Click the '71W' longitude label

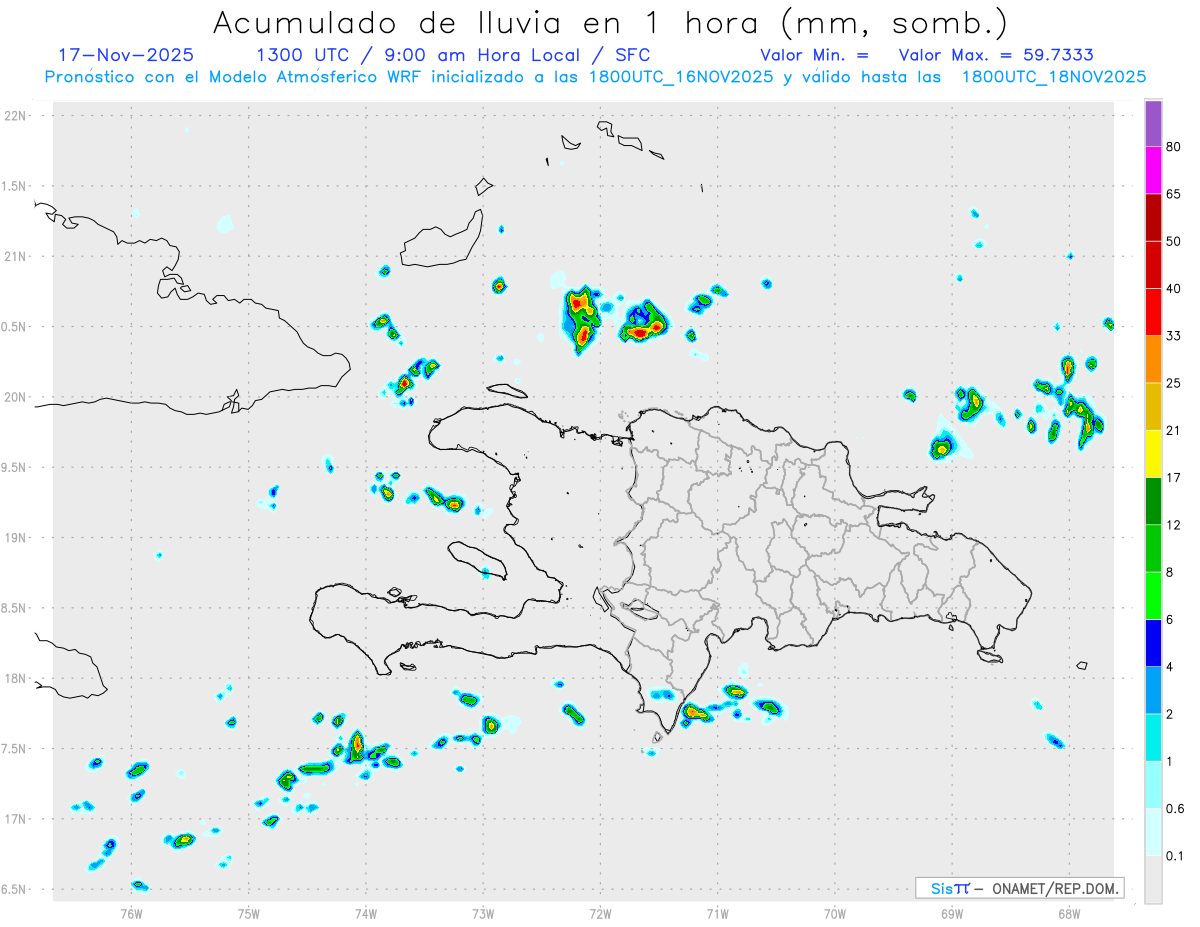click(717, 913)
